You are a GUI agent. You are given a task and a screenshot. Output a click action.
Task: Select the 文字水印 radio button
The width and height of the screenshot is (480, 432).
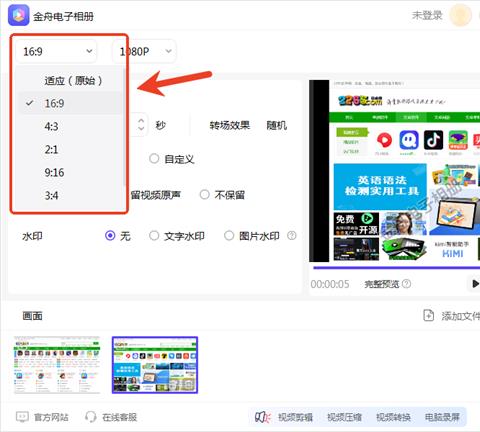coord(154,236)
